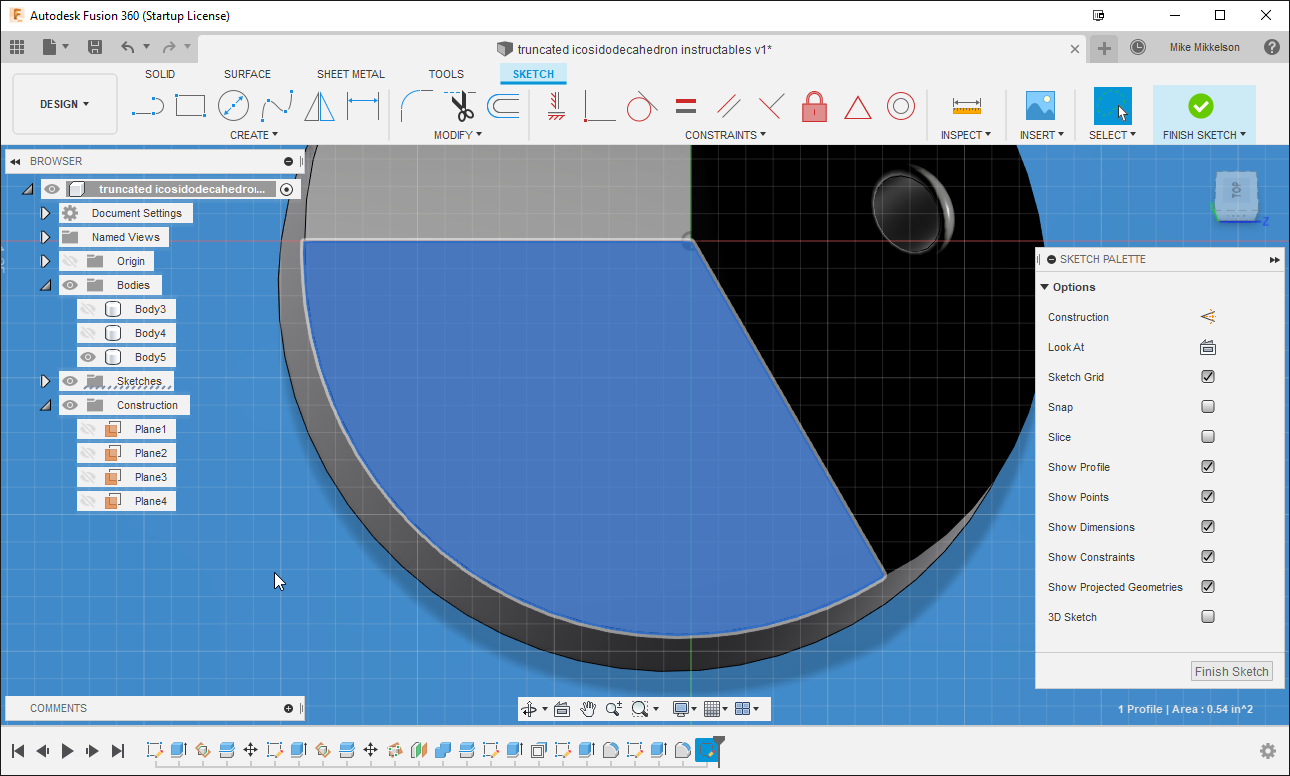This screenshot has width=1290, height=776.
Task: Switch to the SOLID tab
Action: pyautogui.click(x=160, y=73)
